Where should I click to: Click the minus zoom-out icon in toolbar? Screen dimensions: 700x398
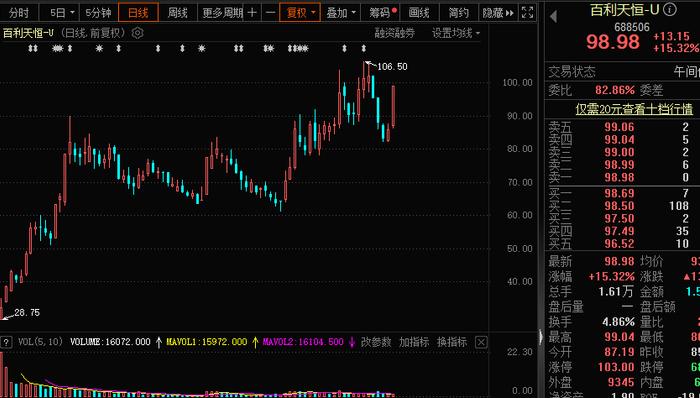click(x=271, y=12)
